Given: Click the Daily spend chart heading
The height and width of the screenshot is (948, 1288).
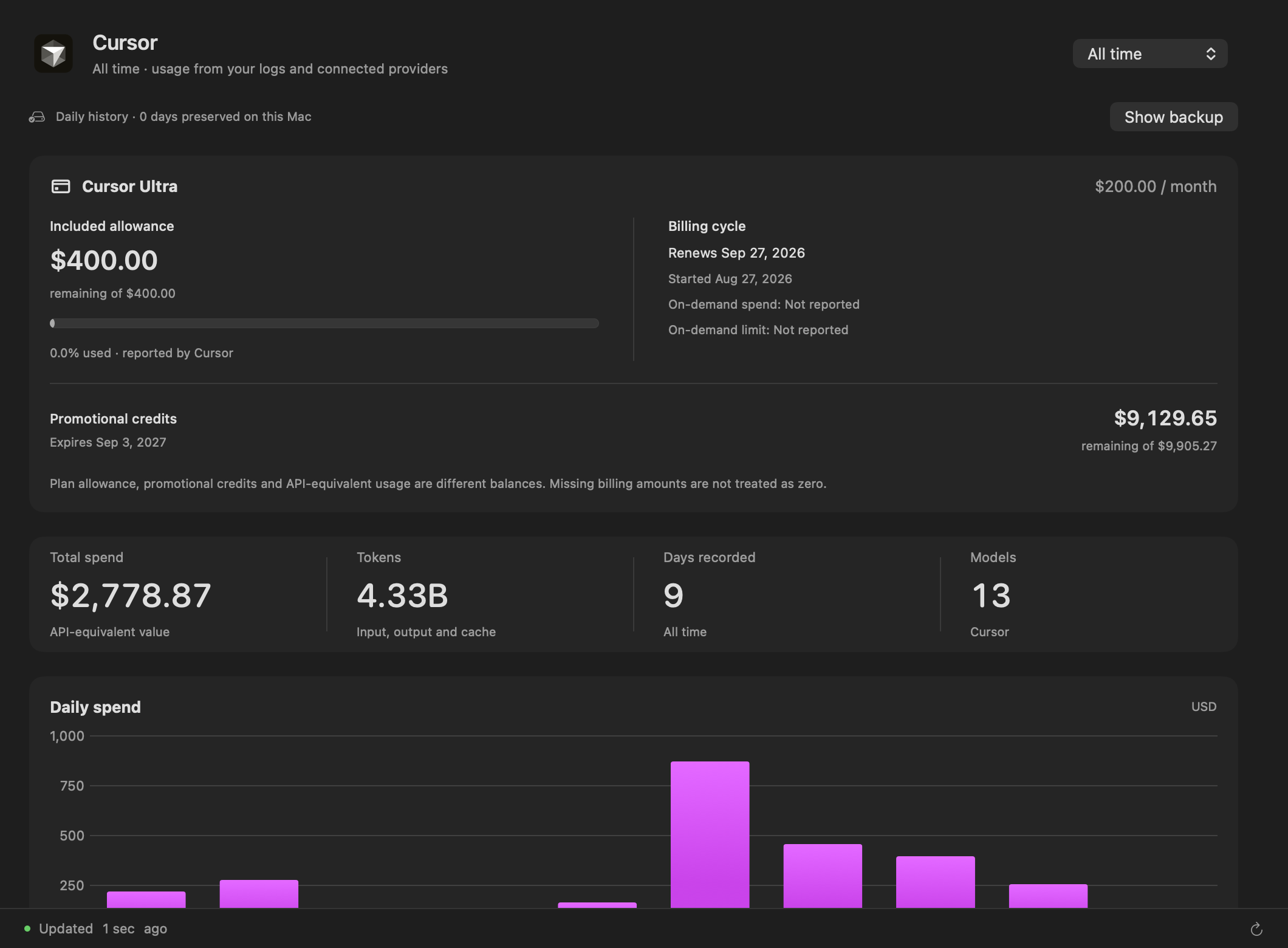Looking at the screenshot, I should [95, 707].
